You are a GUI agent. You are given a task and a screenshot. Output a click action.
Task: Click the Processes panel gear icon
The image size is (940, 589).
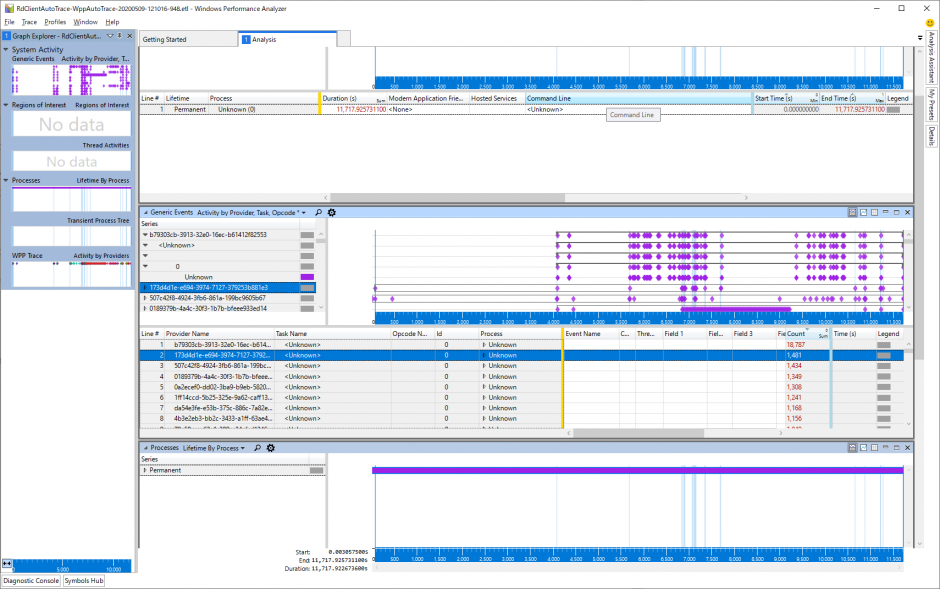[270, 449]
